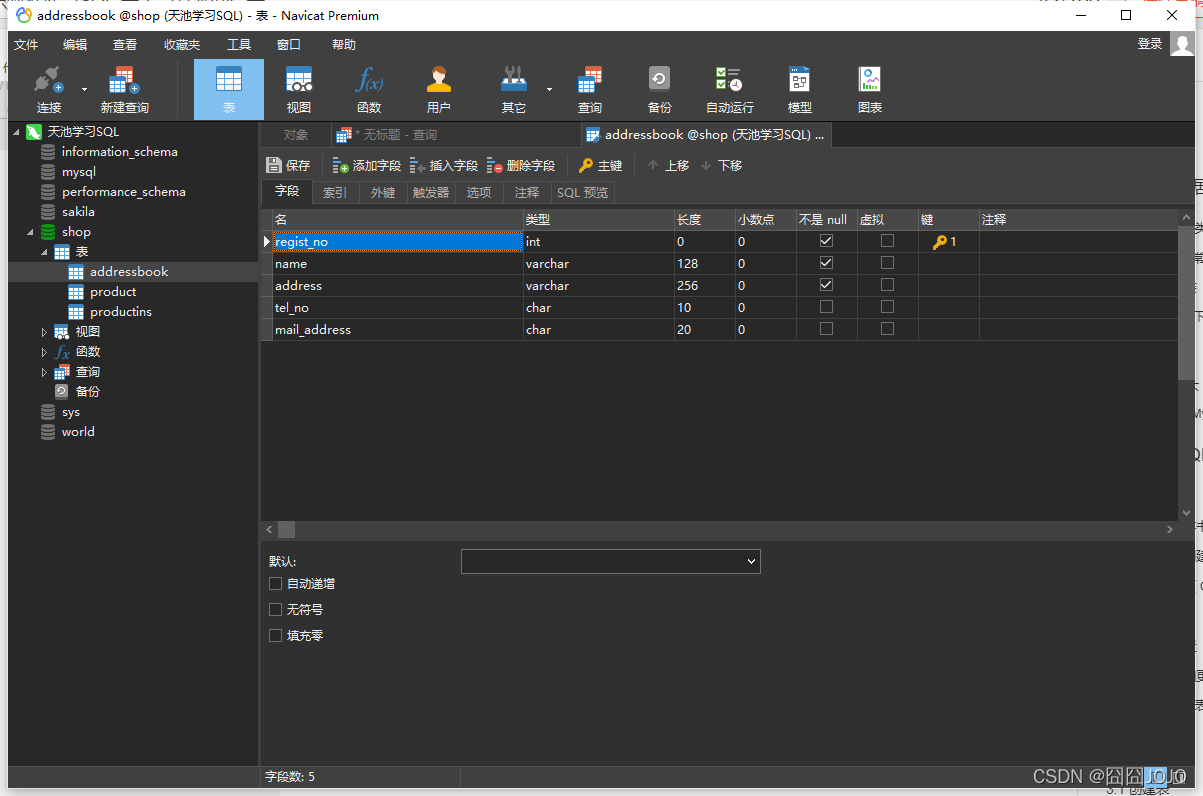Screen dimensions: 1203x796
Task: Enable the 无符号 unsigned checkbox
Action: [276, 610]
